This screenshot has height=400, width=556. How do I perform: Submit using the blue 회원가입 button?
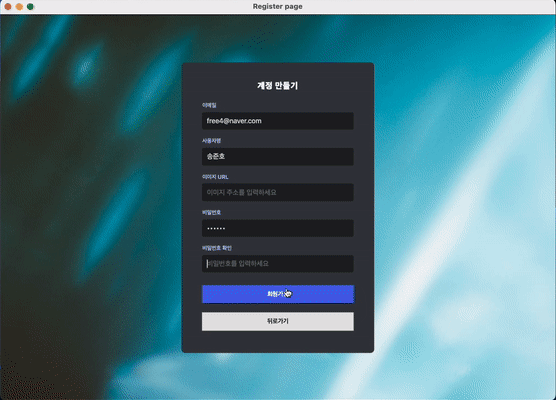[x=278, y=294]
